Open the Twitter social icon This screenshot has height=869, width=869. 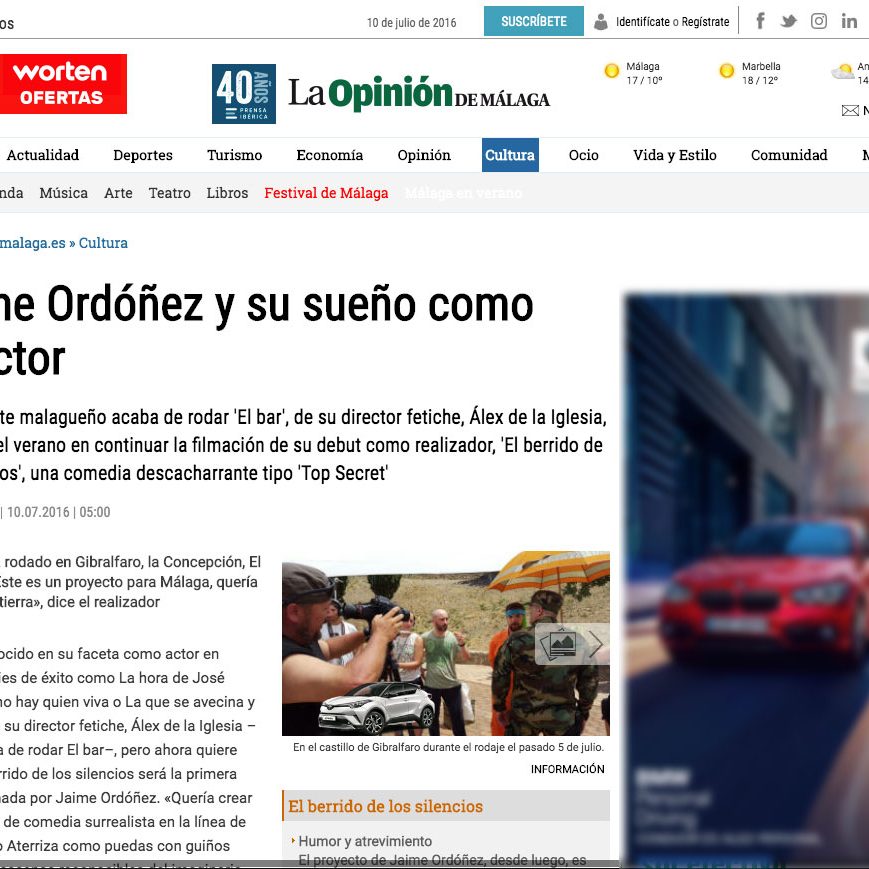[789, 21]
